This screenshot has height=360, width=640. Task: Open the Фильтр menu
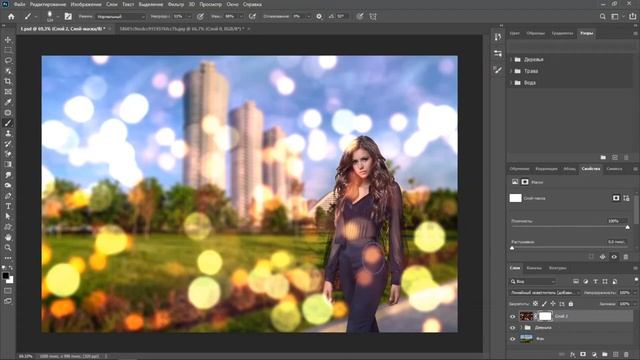tap(176, 4)
